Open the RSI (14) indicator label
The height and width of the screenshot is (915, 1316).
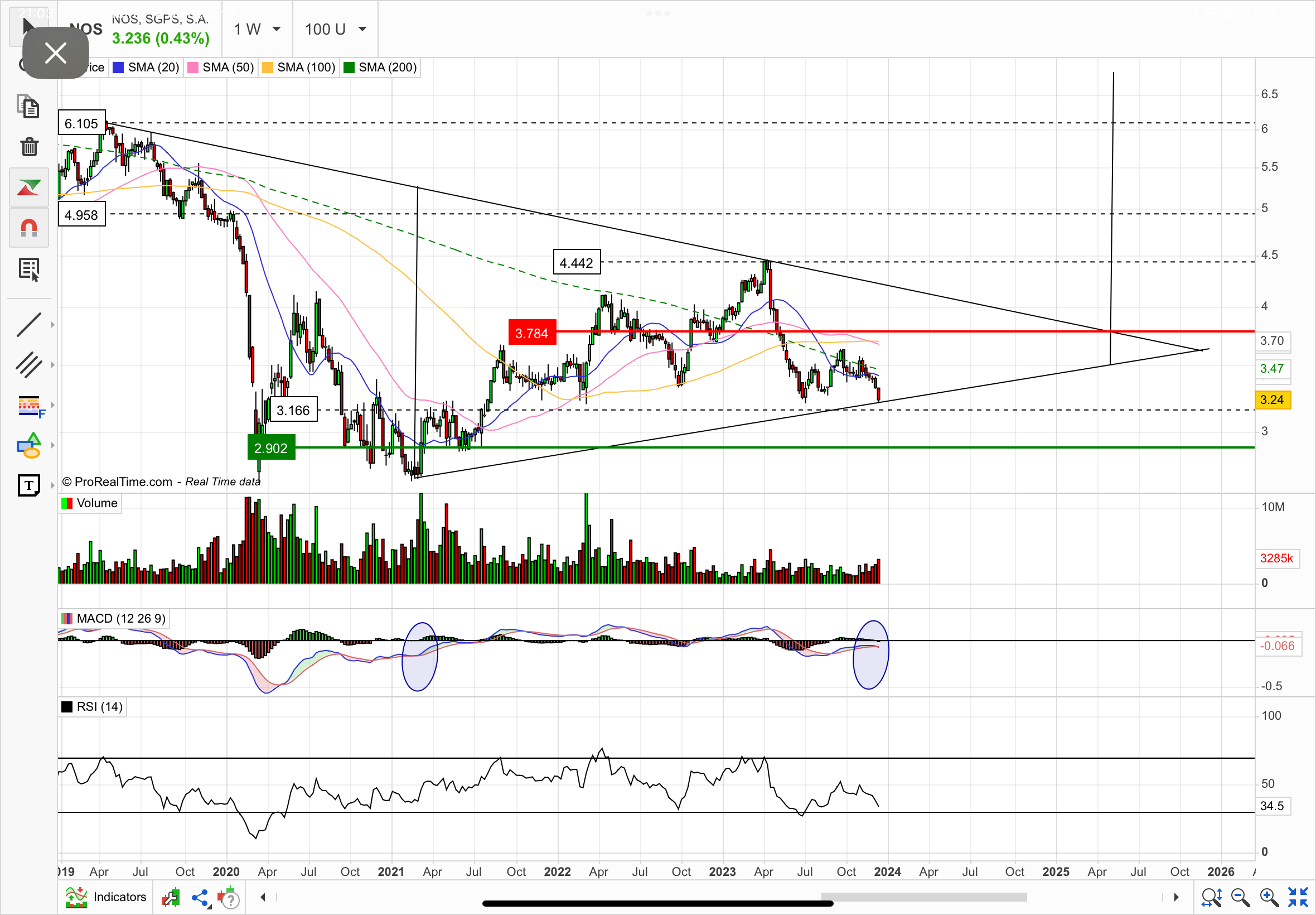tap(93, 707)
